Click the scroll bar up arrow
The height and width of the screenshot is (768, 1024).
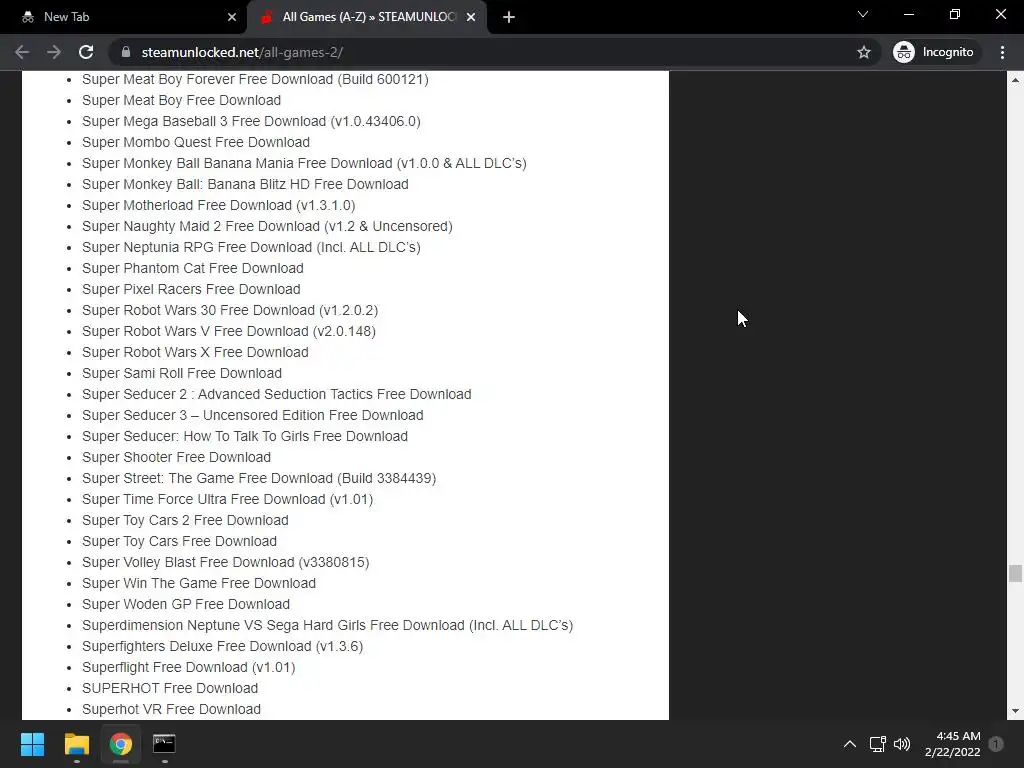[1015, 80]
